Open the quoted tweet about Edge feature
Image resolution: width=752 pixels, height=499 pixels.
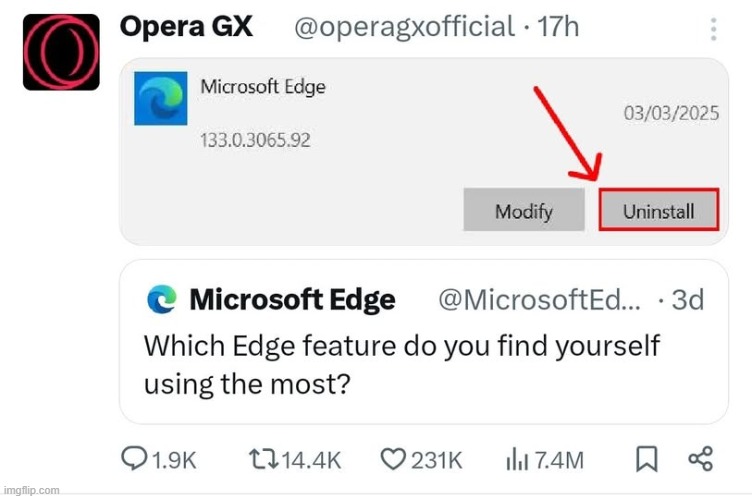click(424, 342)
